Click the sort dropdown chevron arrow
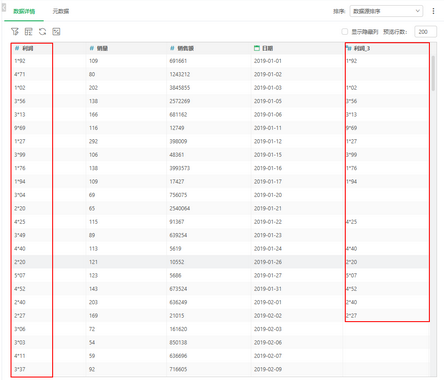Viewport: 444px width, 380px height. (x=417, y=11)
